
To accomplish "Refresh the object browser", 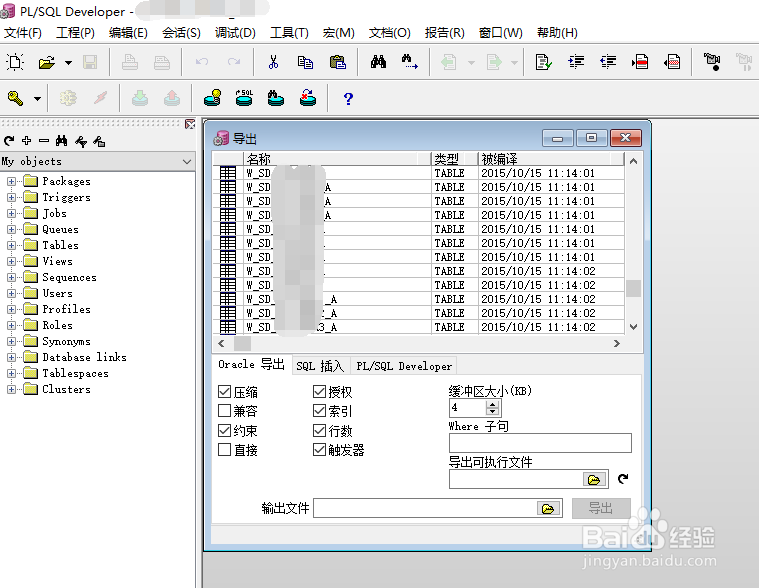I will pos(9,141).
